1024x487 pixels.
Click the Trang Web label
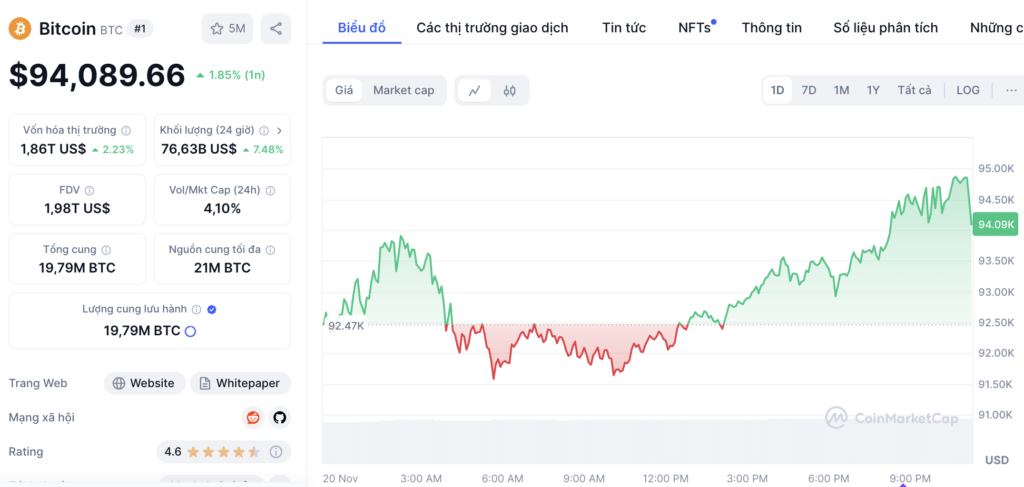pyautogui.click(x=38, y=383)
